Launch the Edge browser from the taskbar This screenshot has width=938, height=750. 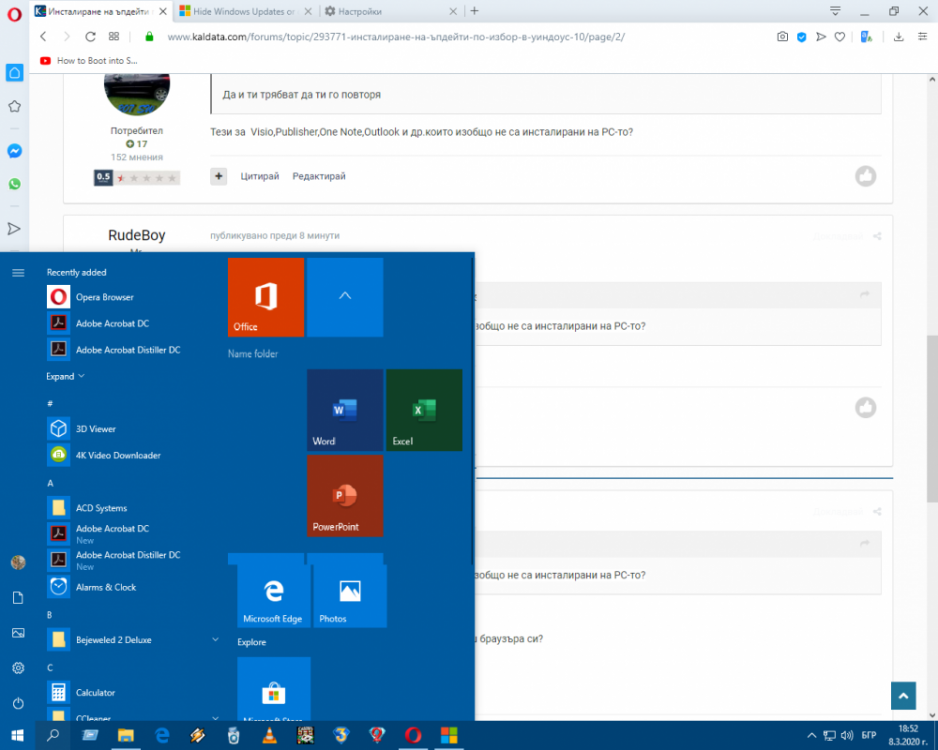162,735
